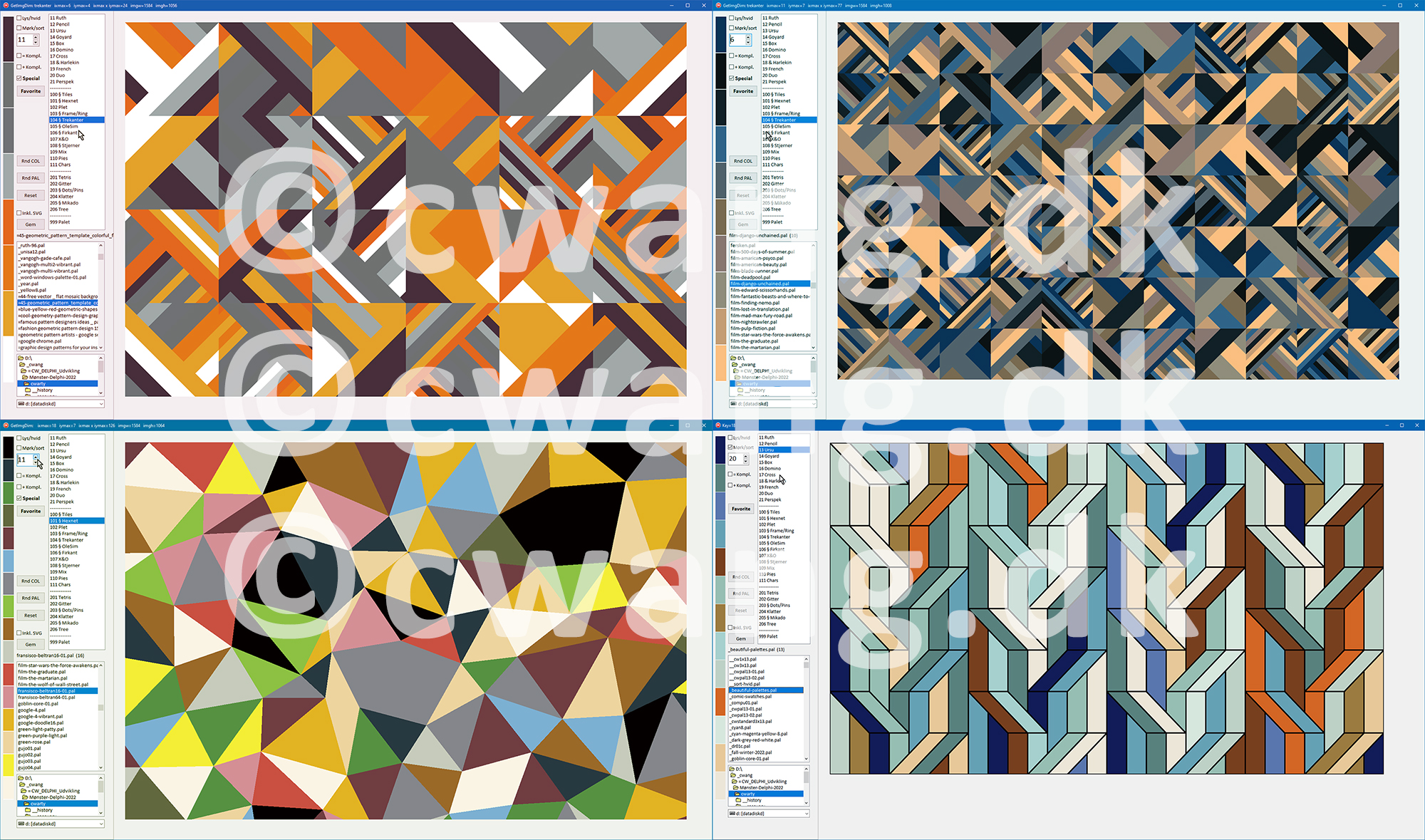The image size is (1425, 840).
Task: Click Rnd COL button in the blue-pattern window
Action: coord(743,161)
